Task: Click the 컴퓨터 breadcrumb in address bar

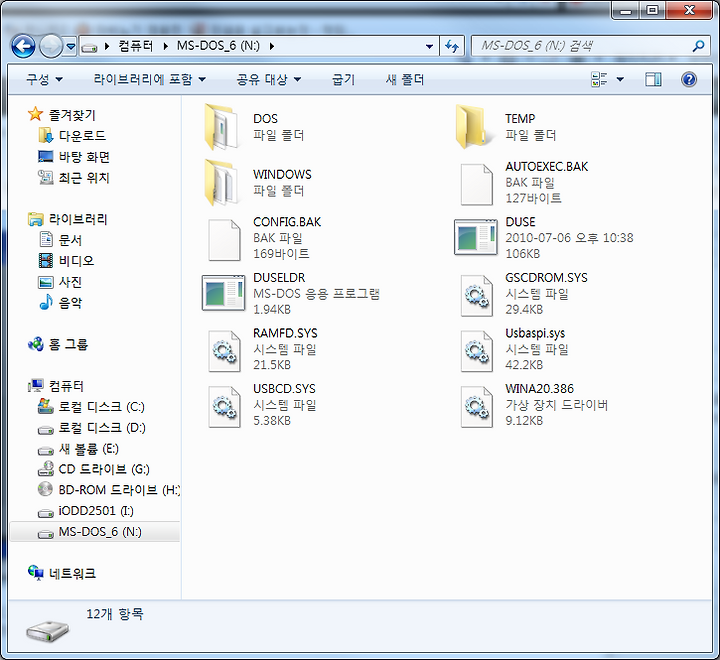Action: click(x=135, y=46)
